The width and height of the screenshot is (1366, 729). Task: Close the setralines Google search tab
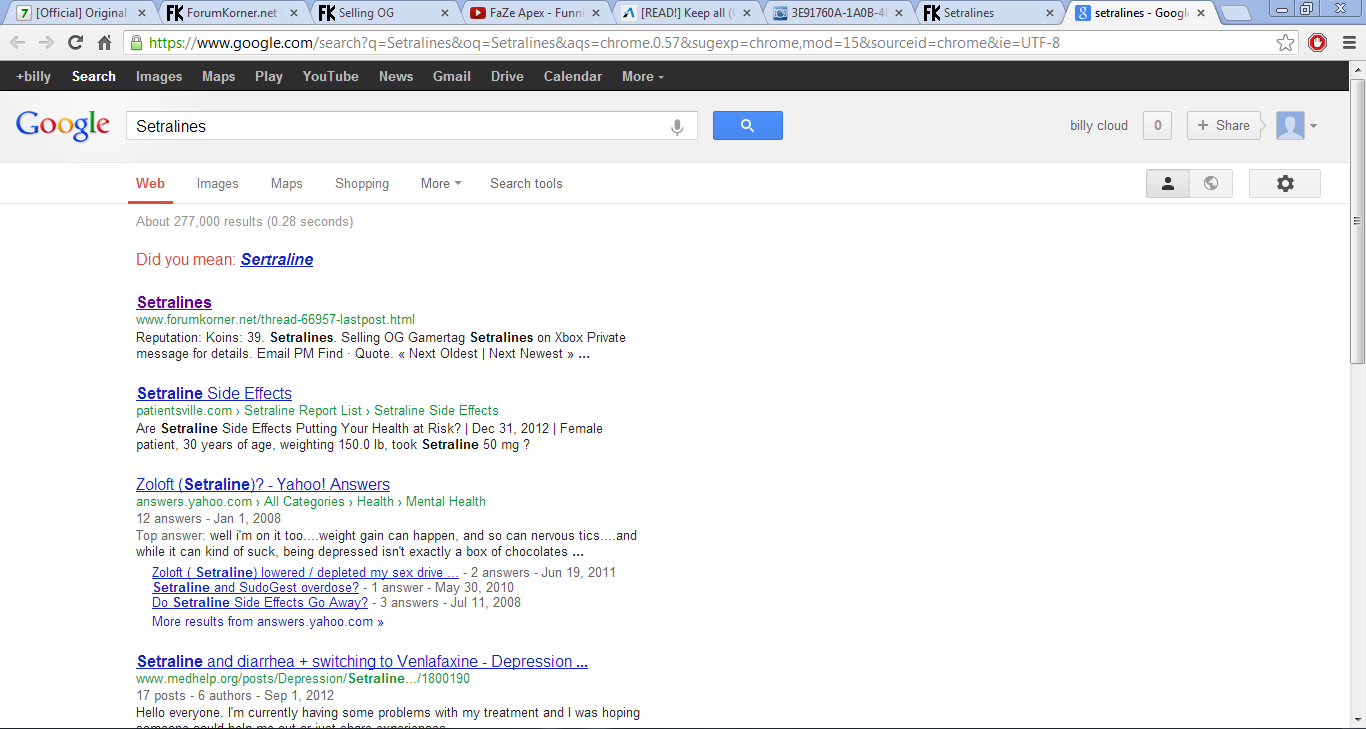tap(1201, 13)
